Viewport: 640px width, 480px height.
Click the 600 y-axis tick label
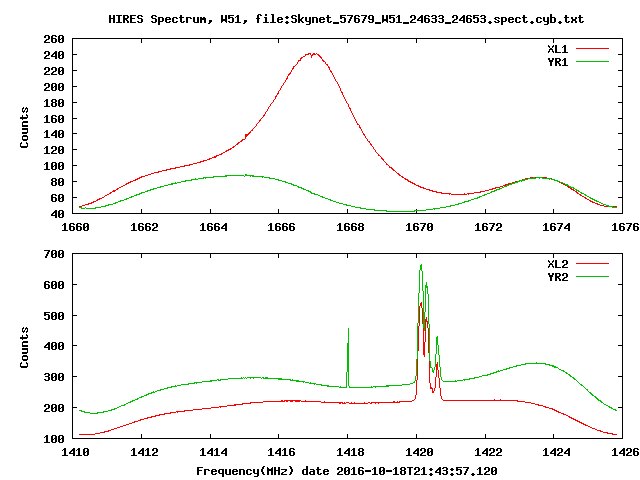(54, 285)
